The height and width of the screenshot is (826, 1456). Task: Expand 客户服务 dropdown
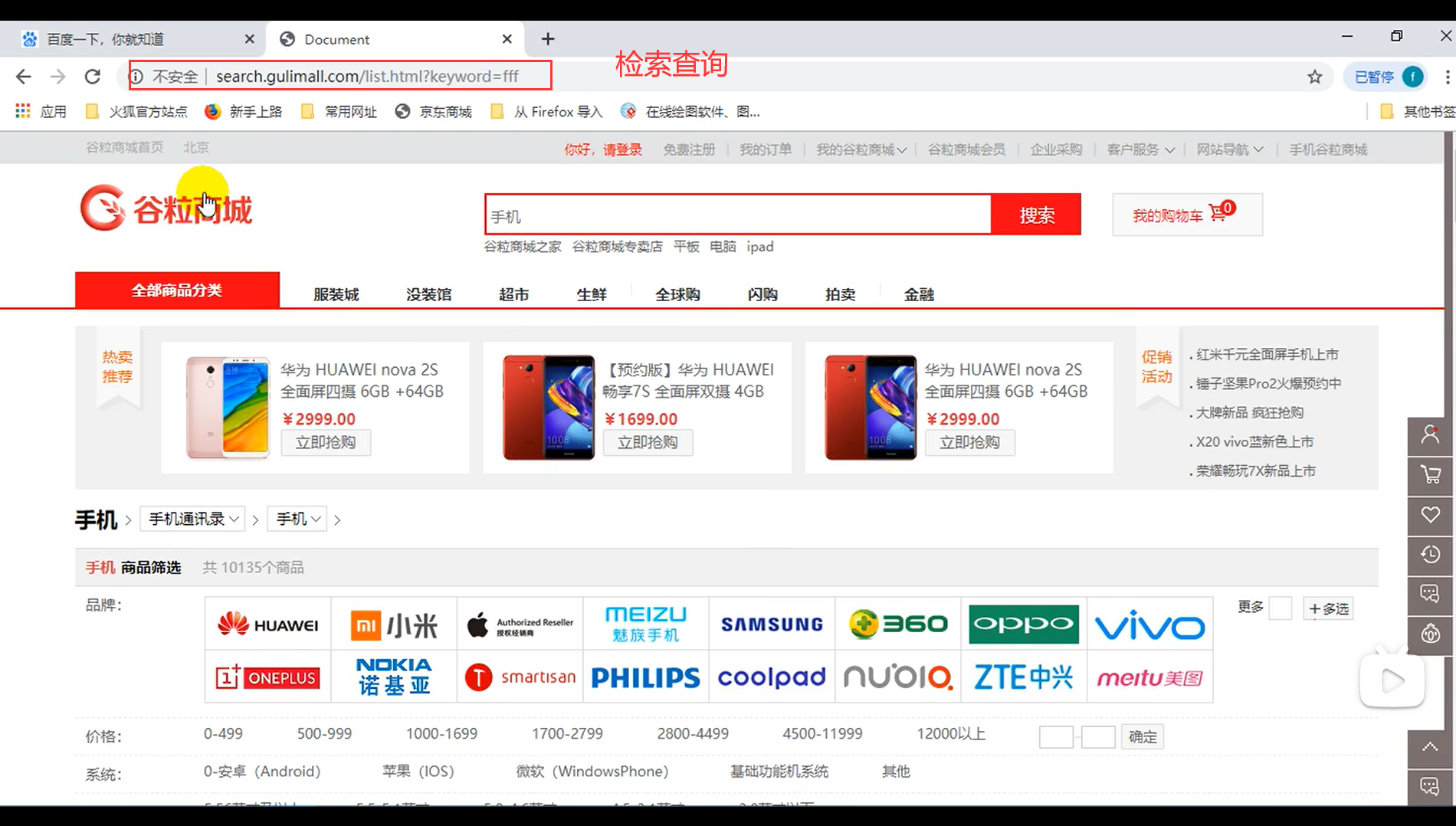click(1140, 149)
